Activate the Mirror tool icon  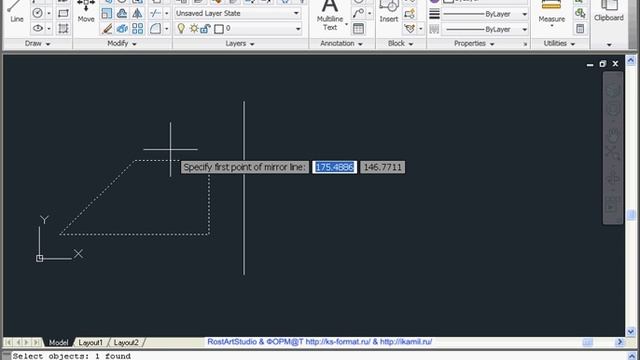coord(137,13)
